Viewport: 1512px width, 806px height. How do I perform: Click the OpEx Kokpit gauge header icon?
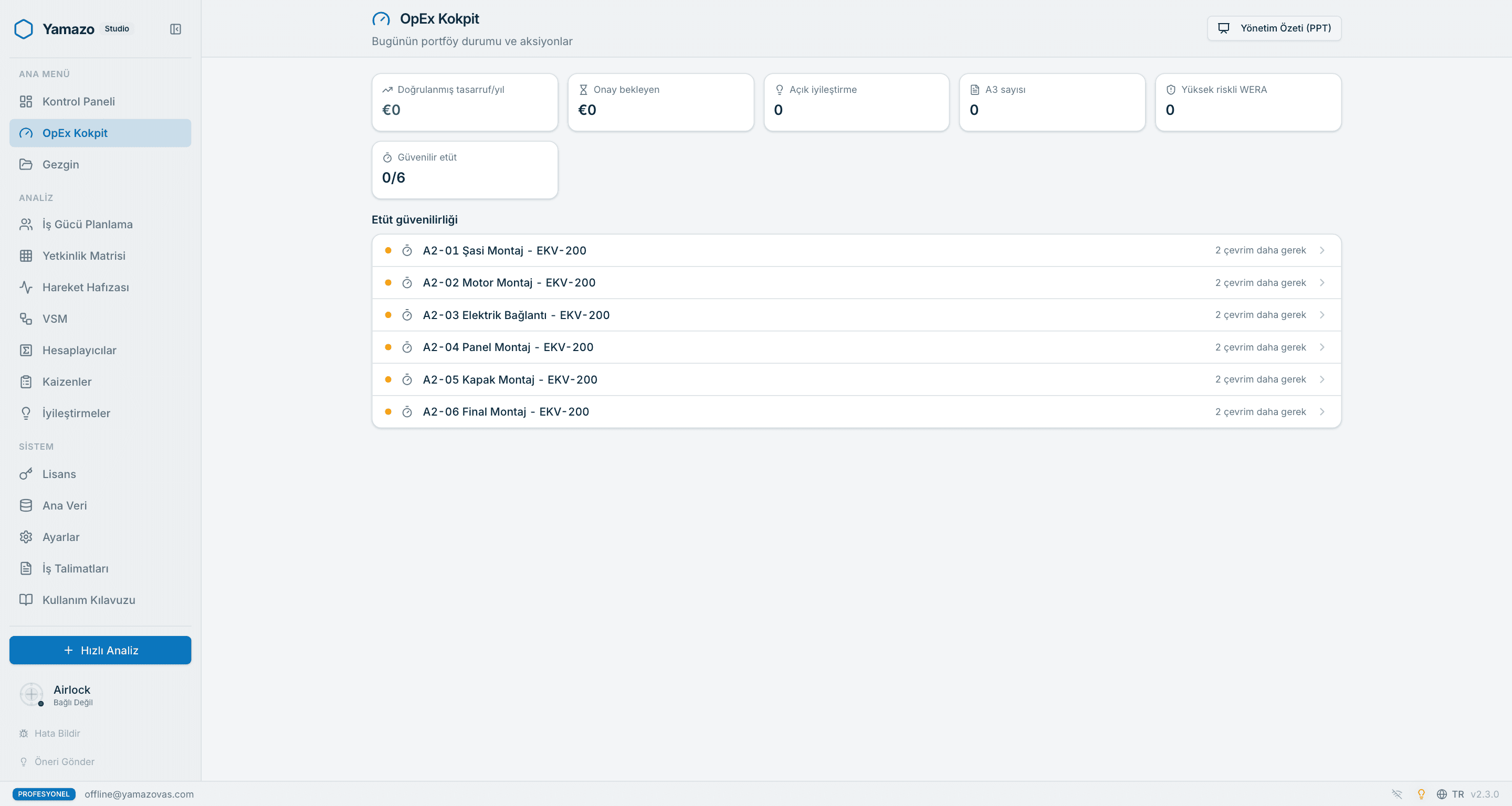(x=381, y=19)
